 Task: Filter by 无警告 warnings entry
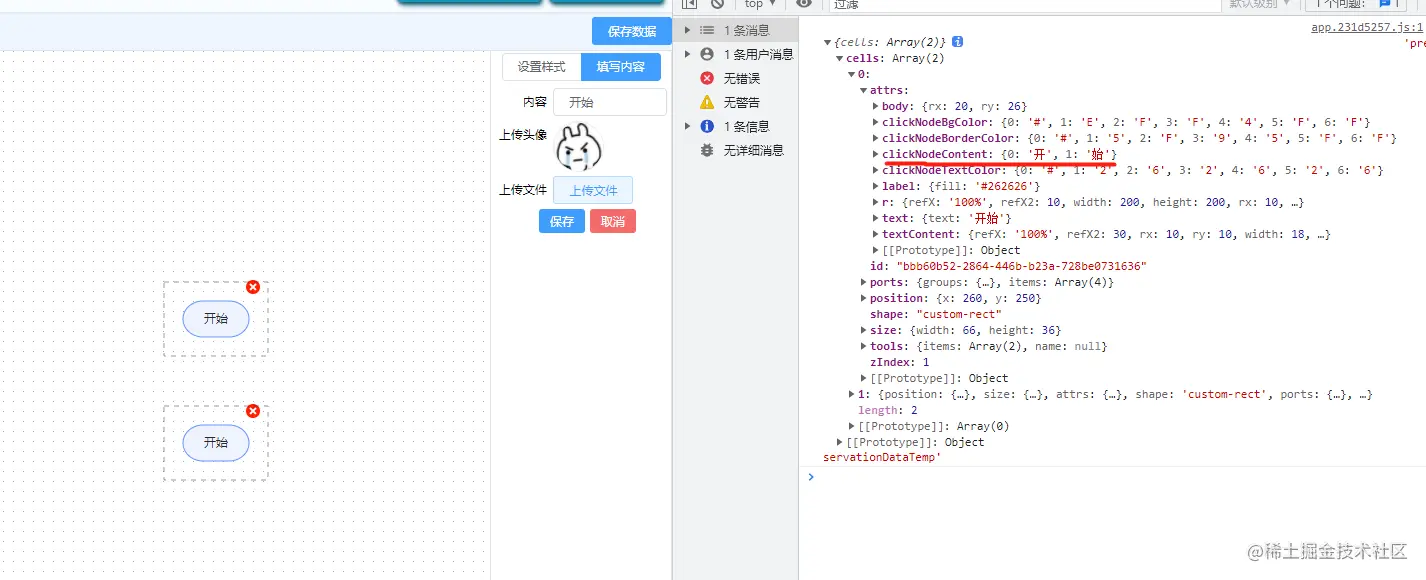click(x=740, y=102)
